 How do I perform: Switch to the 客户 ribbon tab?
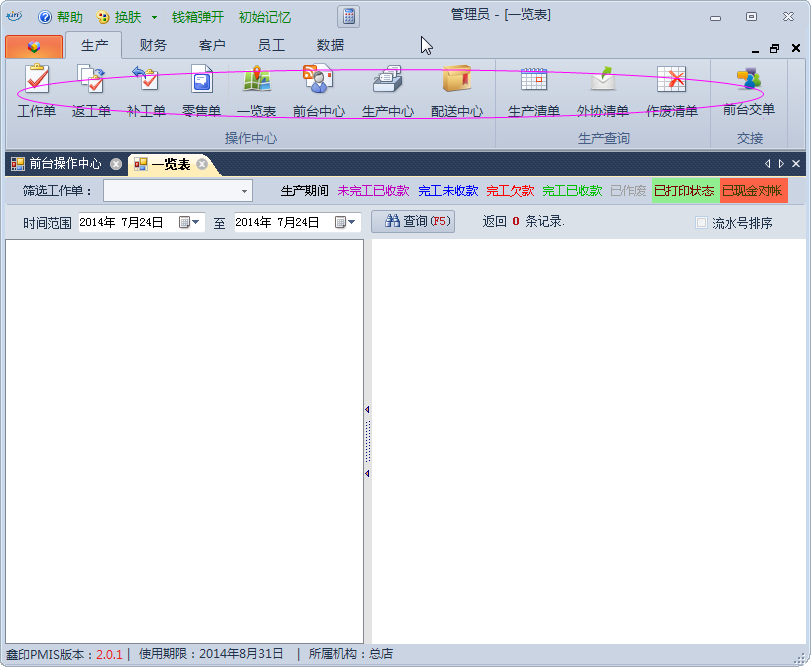pyautogui.click(x=212, y=46)
